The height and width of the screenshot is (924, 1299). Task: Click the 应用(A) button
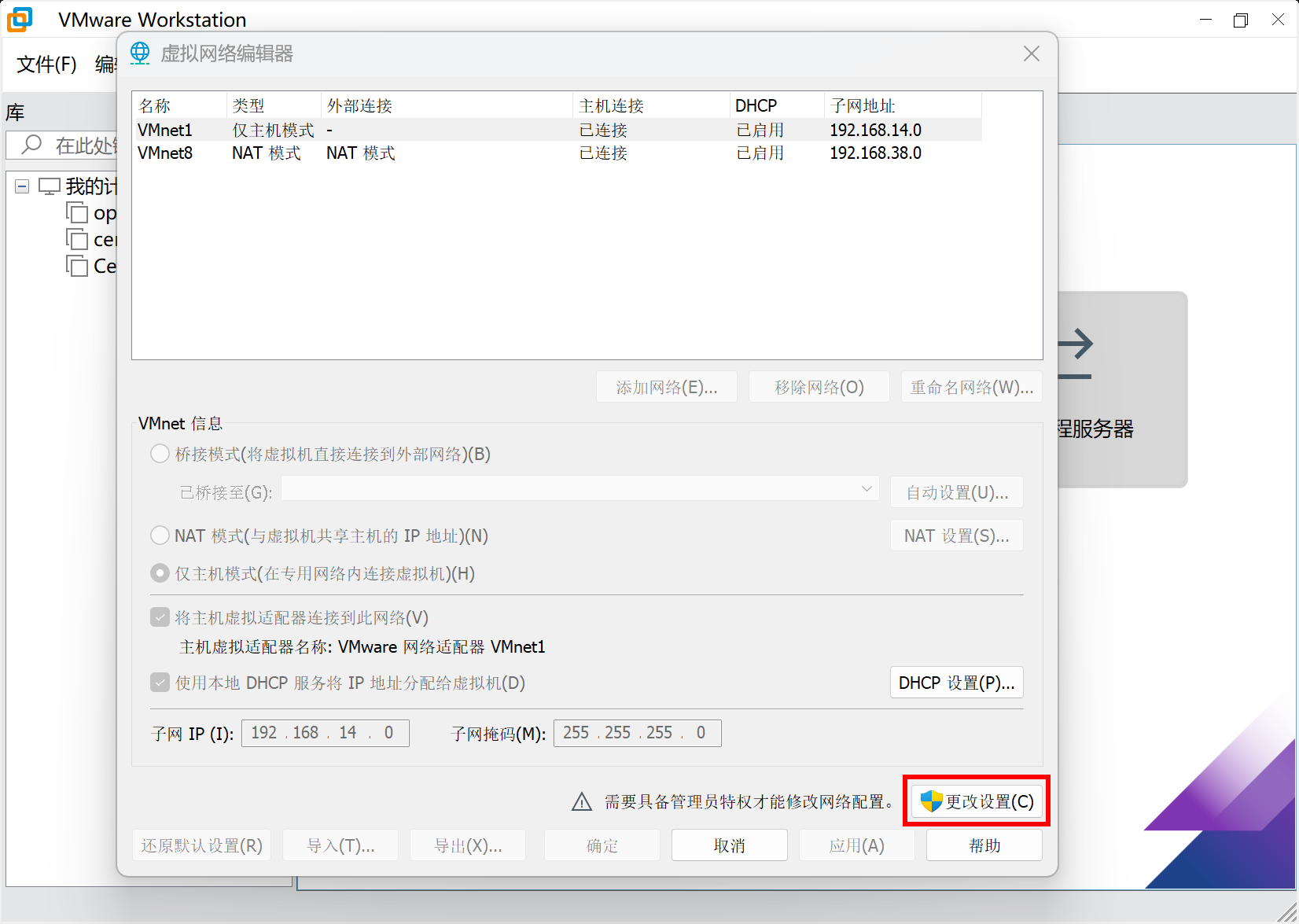(x=857, y=845)
